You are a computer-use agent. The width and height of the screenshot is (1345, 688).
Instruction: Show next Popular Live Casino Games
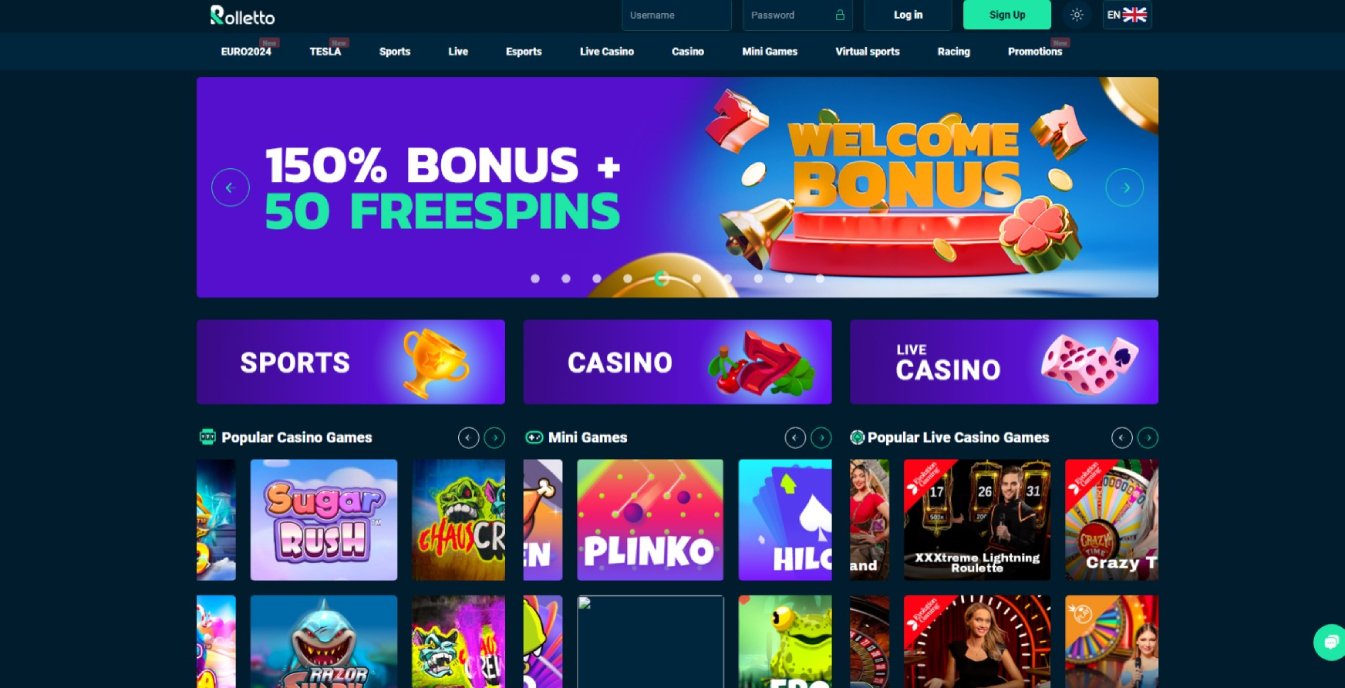[1148, 437]
